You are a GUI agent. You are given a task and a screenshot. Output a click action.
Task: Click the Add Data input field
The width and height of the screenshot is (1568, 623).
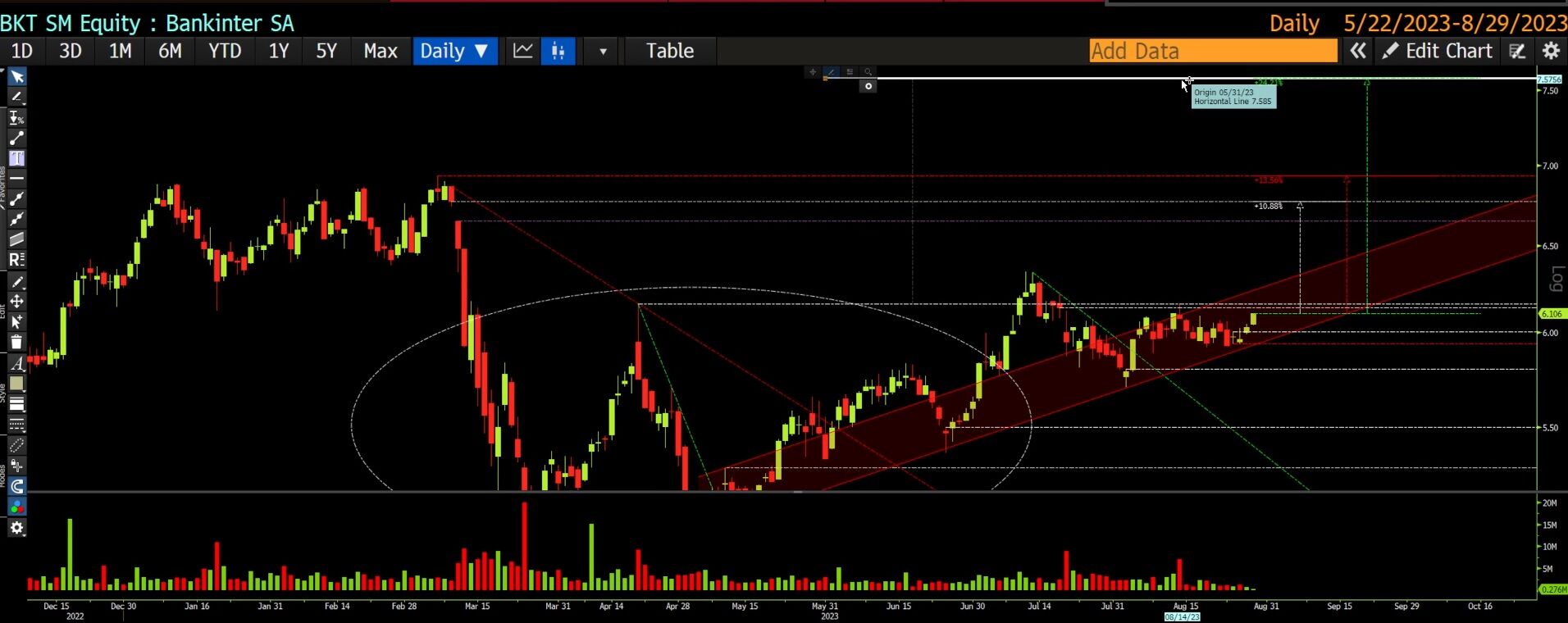point(1214,51)
